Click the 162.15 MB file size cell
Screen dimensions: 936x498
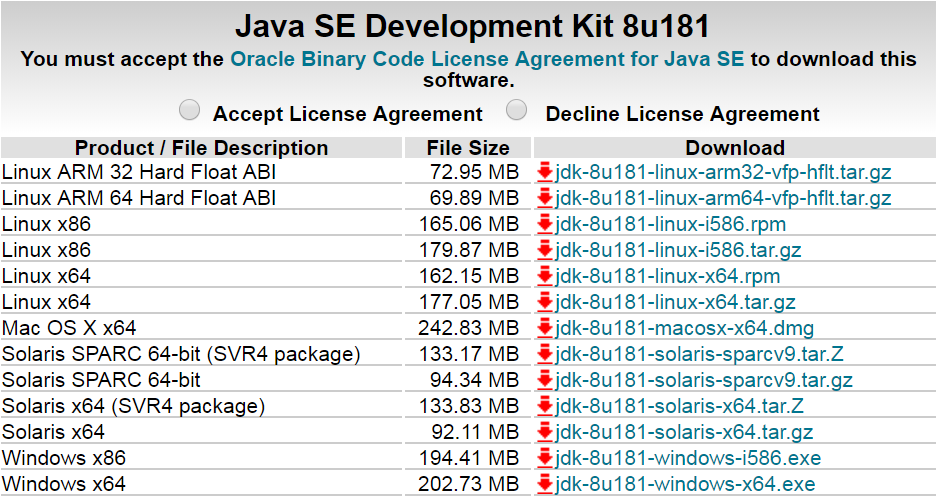click(469, 276)
